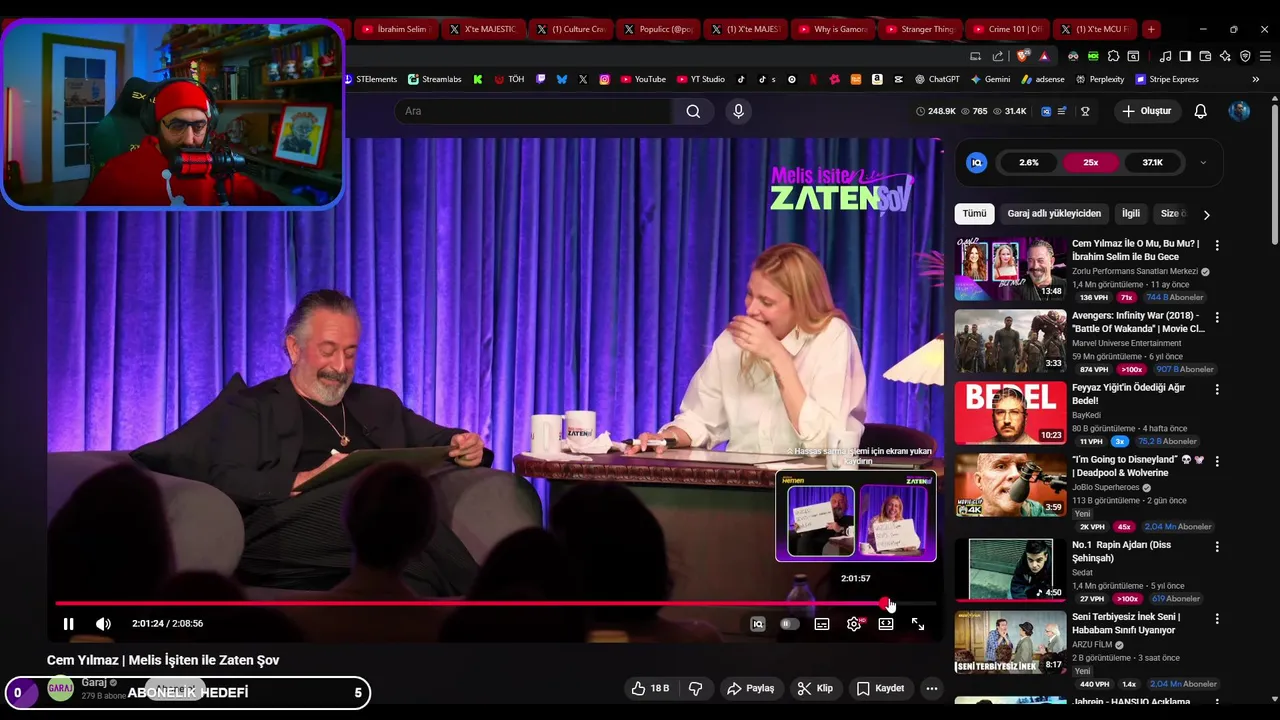Viewport: 1280px width, 720px height.
Task: Open Feyyaz Yiğit'in Ödediği Ağır Bedel thumbnail
Action: (x=1010, y=412)
